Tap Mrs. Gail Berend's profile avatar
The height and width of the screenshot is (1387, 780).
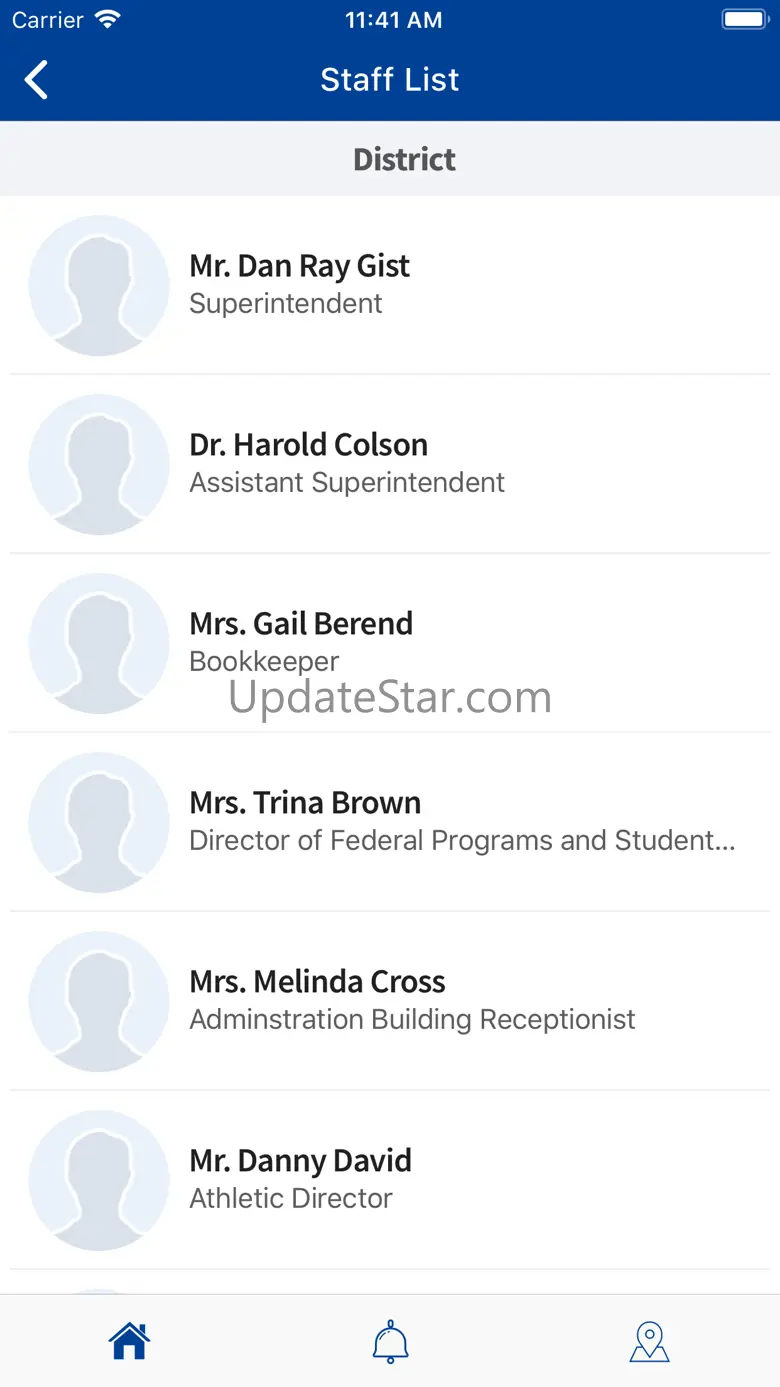tap(99, 643)
